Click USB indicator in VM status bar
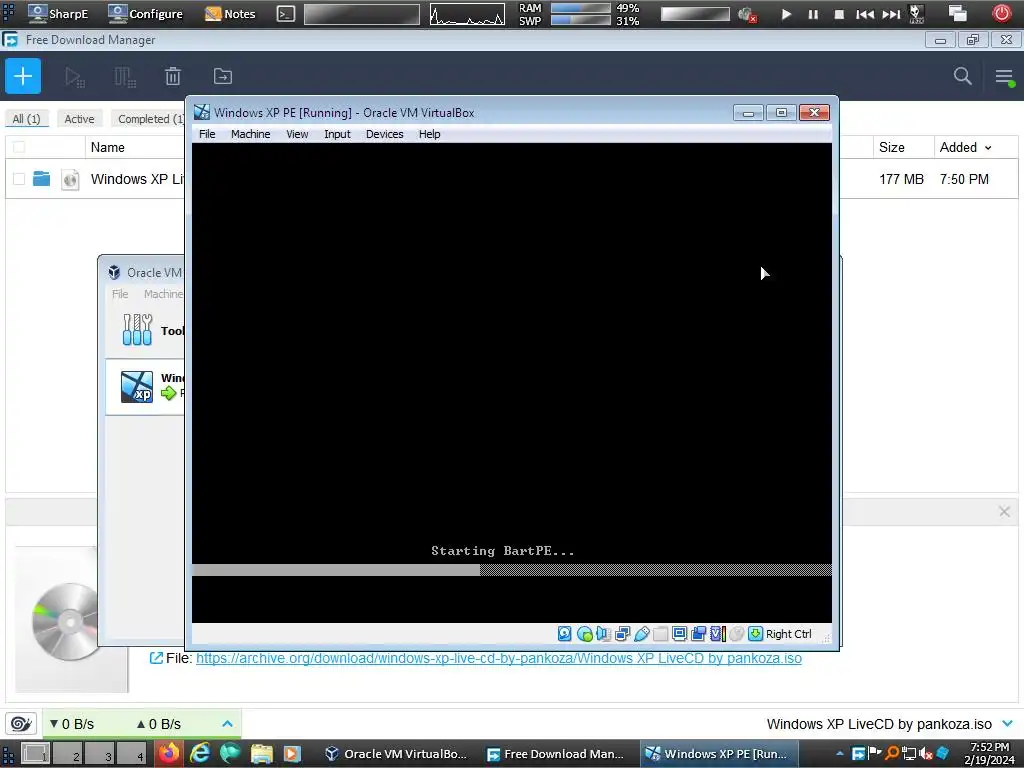1024x768 pixels. click(x=641, y=633)
